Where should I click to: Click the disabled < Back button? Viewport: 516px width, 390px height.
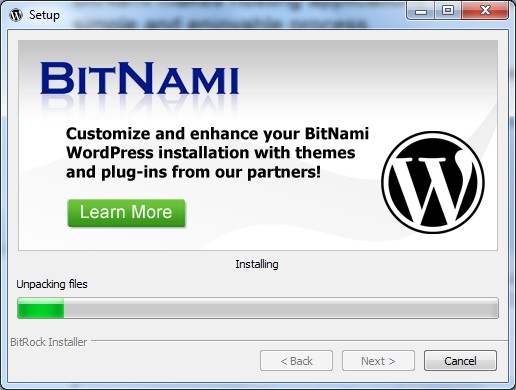(296, 361)
